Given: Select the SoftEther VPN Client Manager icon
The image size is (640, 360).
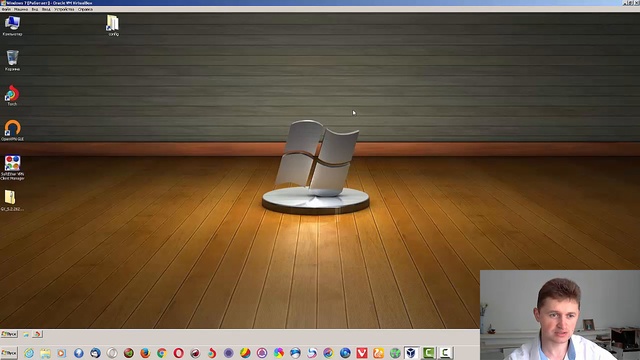Looking at the screenshot, I should pos(12,167).
